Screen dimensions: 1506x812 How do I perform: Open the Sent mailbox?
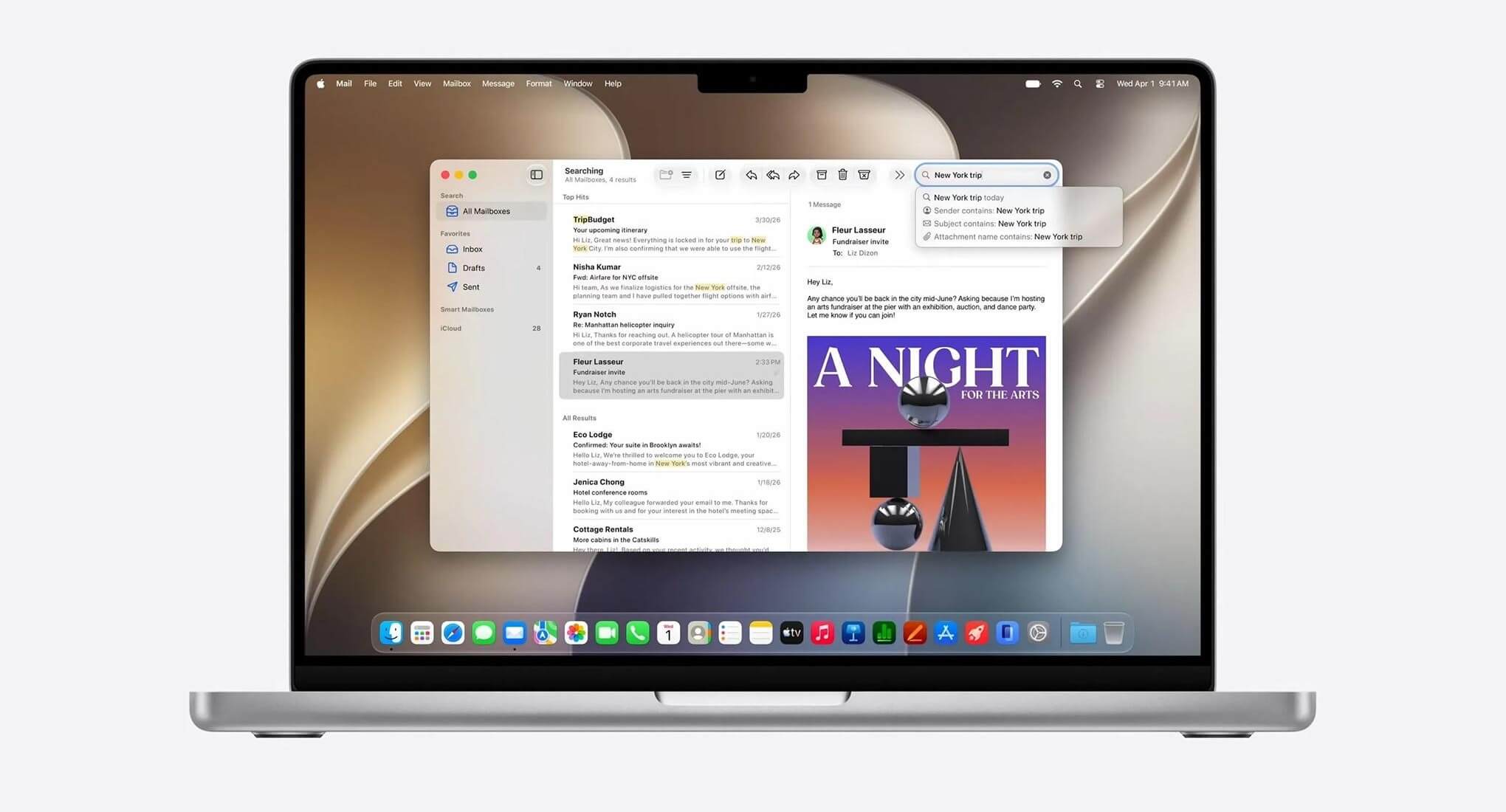coord(492,287)
